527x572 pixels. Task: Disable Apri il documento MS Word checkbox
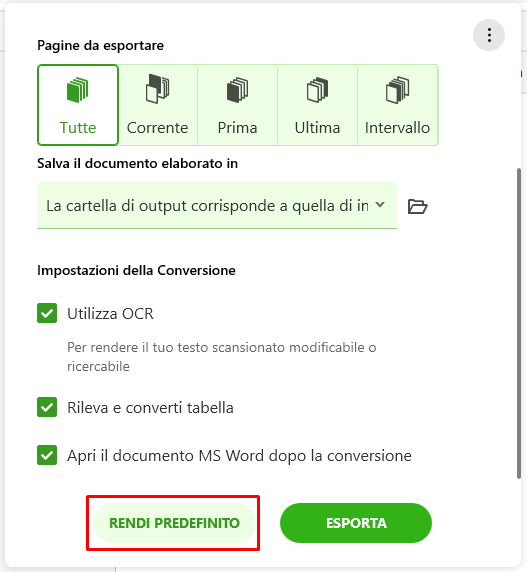click(47, 455)
